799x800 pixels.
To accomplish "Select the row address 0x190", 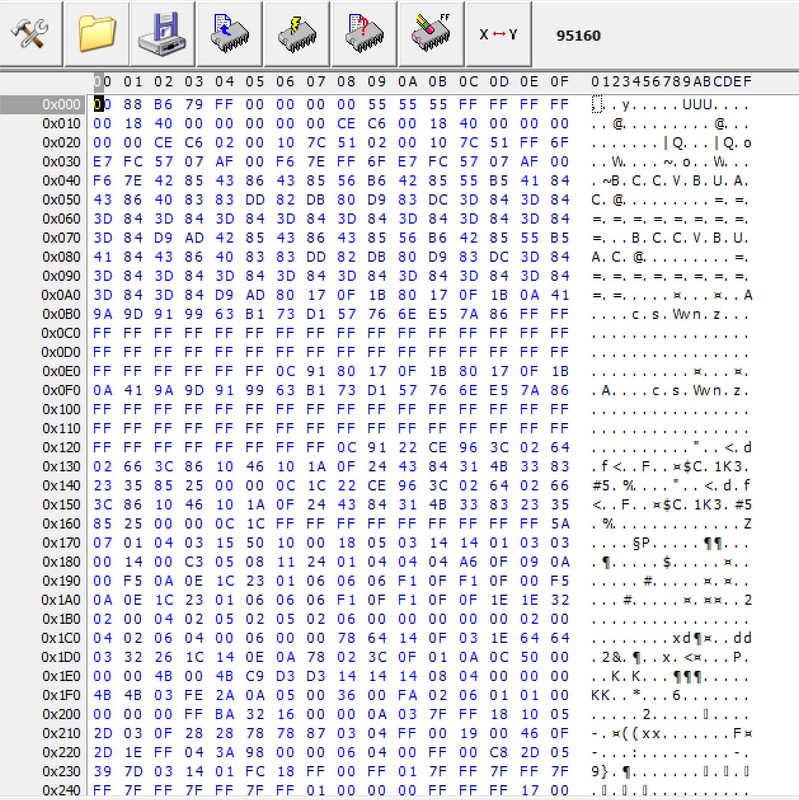I will tap(62, 581).
